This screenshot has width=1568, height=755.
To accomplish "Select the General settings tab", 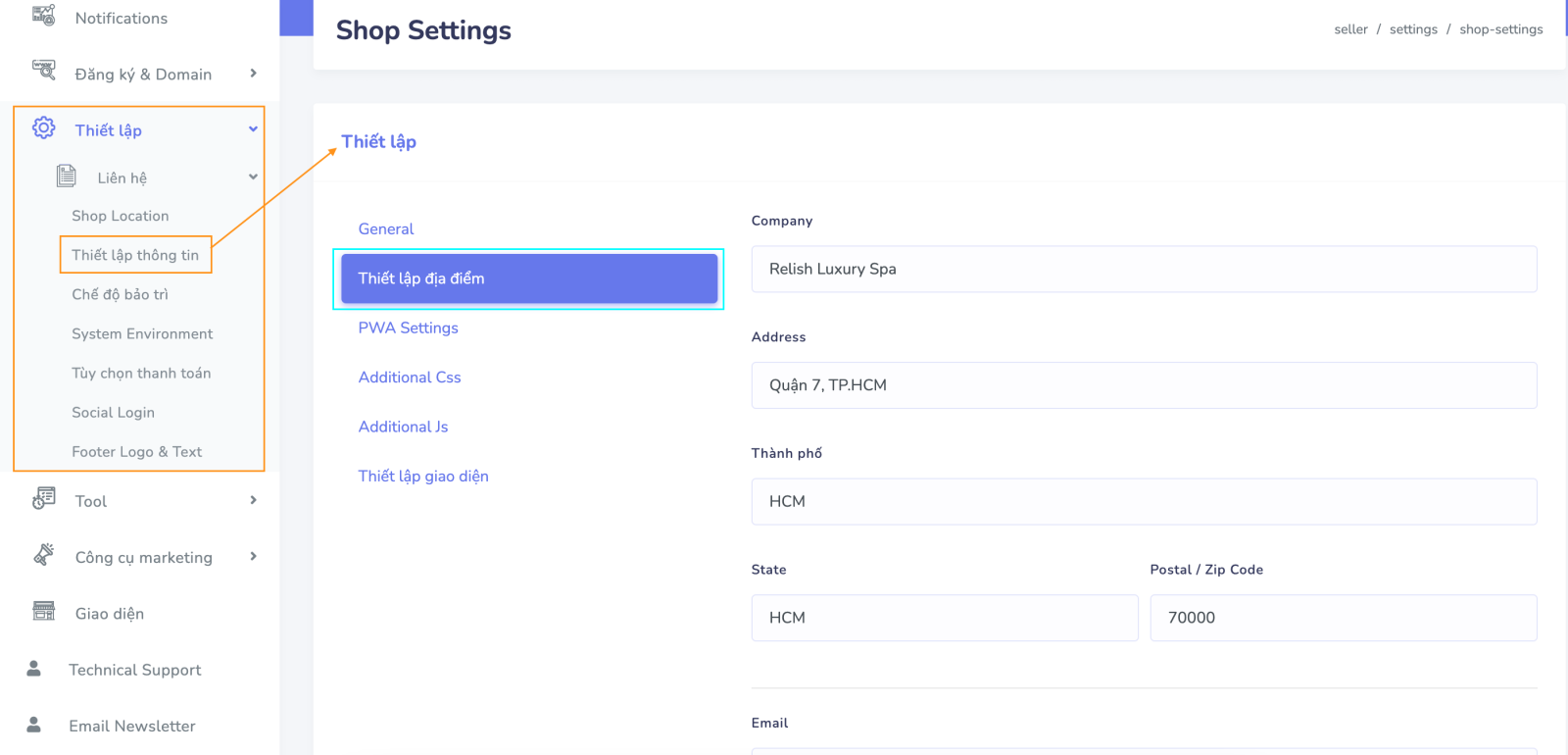I will (x=386, y=229).
